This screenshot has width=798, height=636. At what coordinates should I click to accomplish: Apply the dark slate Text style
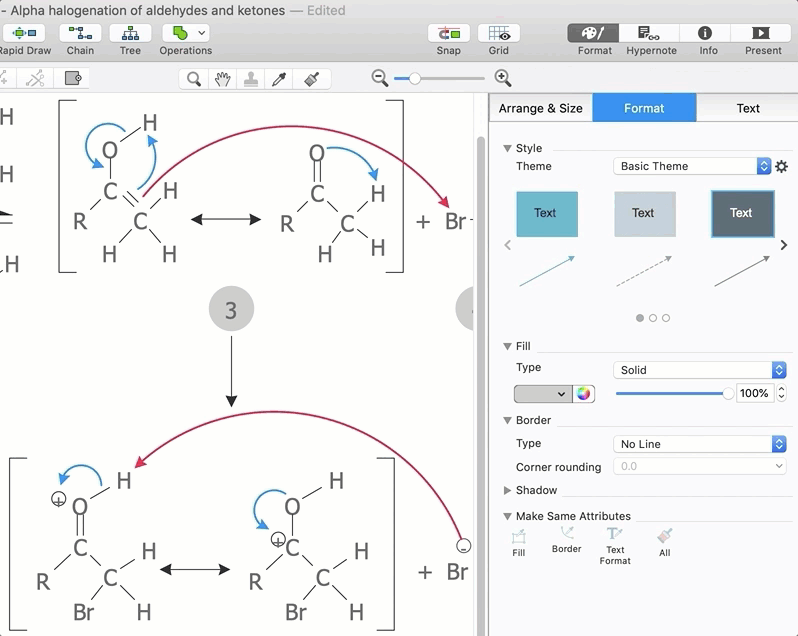point(743,214)
